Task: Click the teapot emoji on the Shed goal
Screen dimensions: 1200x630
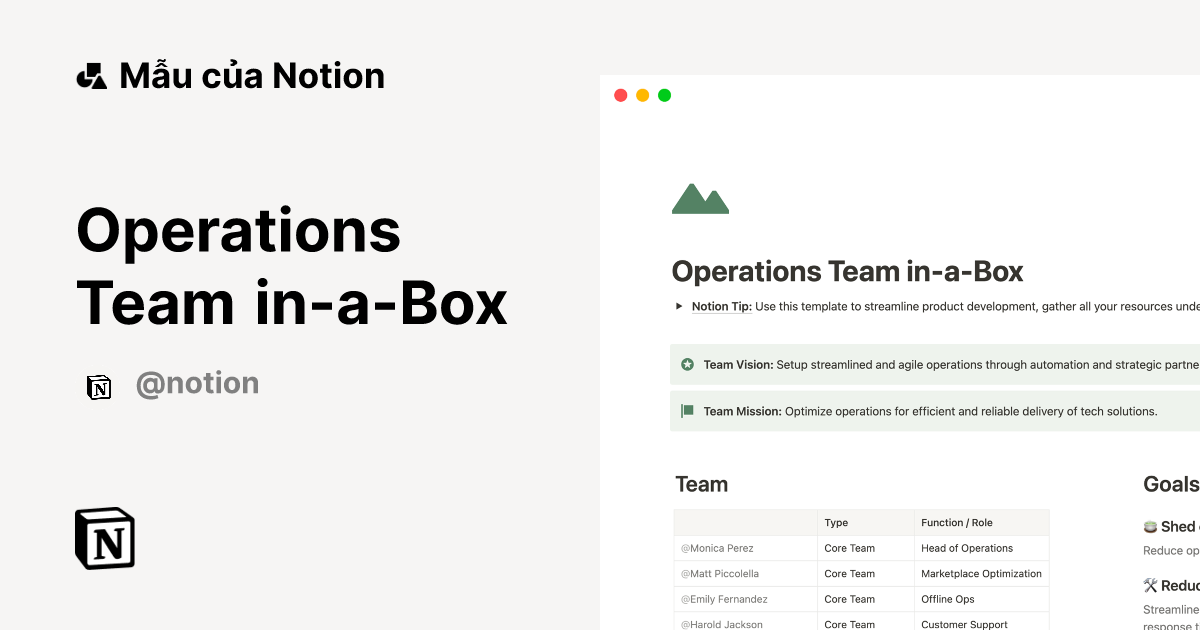Action: tap(1150, 526)
